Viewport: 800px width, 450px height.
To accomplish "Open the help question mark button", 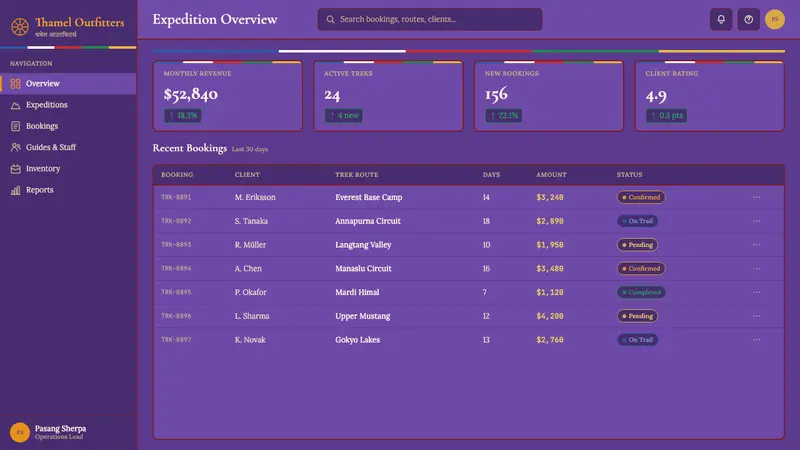I will 748,19.
